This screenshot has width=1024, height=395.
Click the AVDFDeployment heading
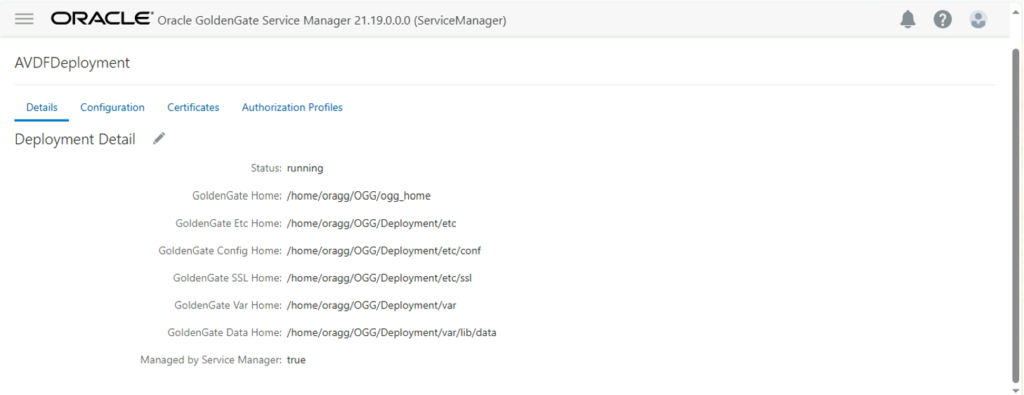point(72,63)
